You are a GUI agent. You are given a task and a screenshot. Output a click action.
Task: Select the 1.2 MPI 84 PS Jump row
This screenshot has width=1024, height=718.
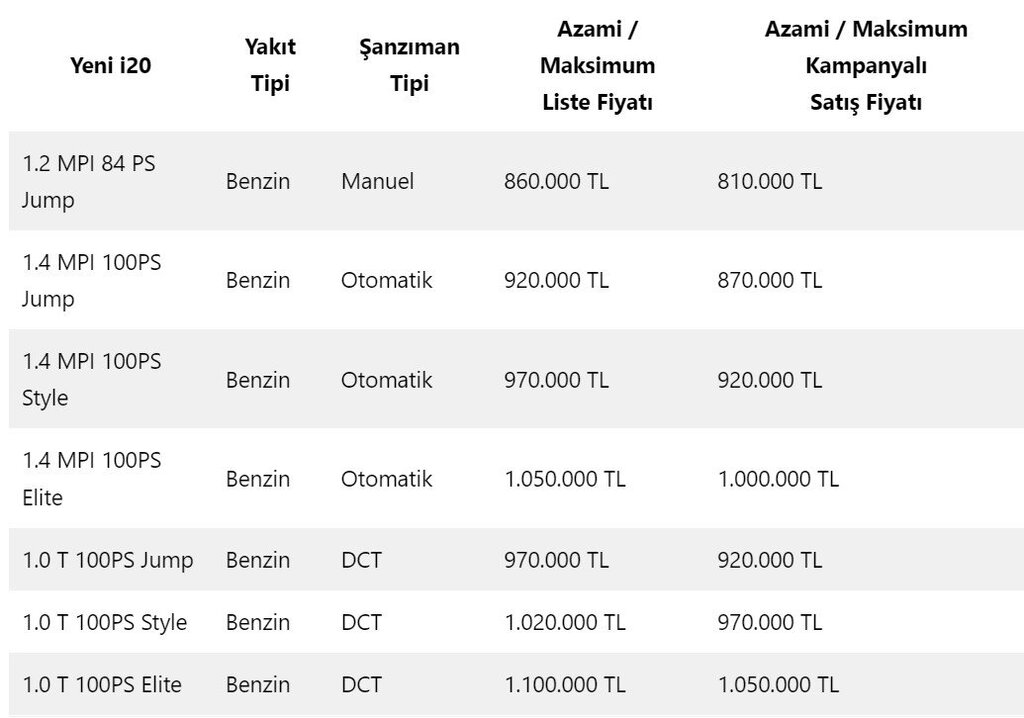[517, 181]
